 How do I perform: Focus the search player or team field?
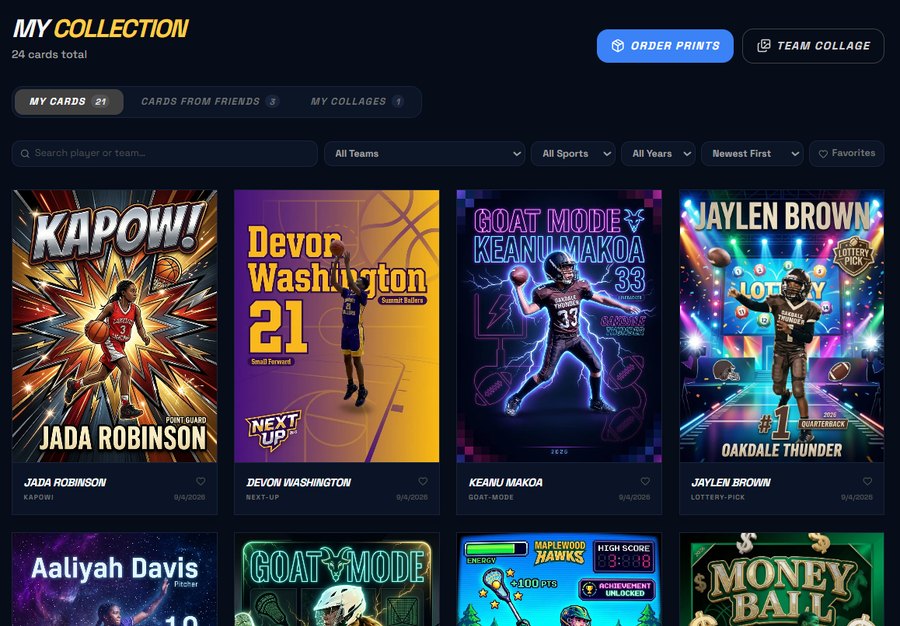click(x=164, y=153)
